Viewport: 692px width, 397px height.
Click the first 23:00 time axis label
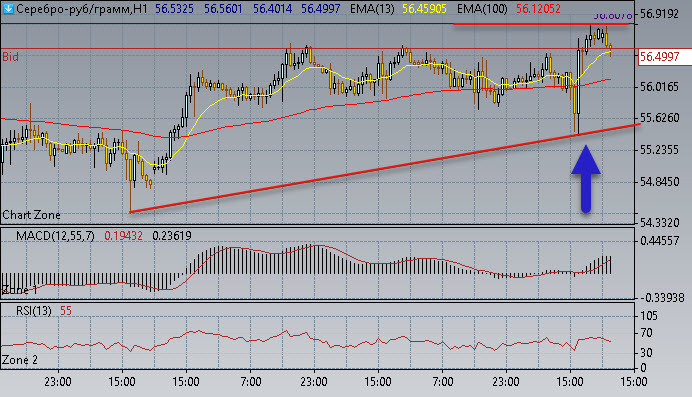click(58, 382)
